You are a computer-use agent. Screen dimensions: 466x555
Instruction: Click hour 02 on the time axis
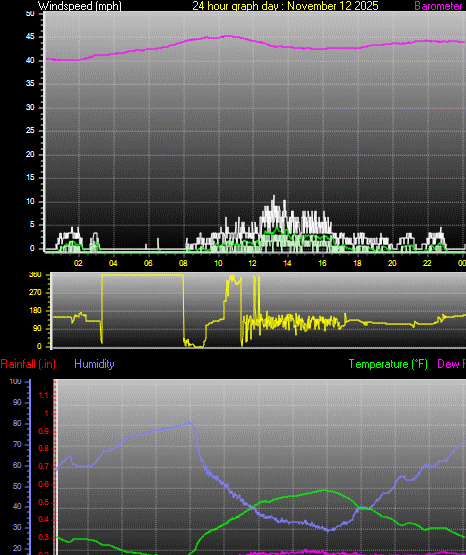click(78, 263)
